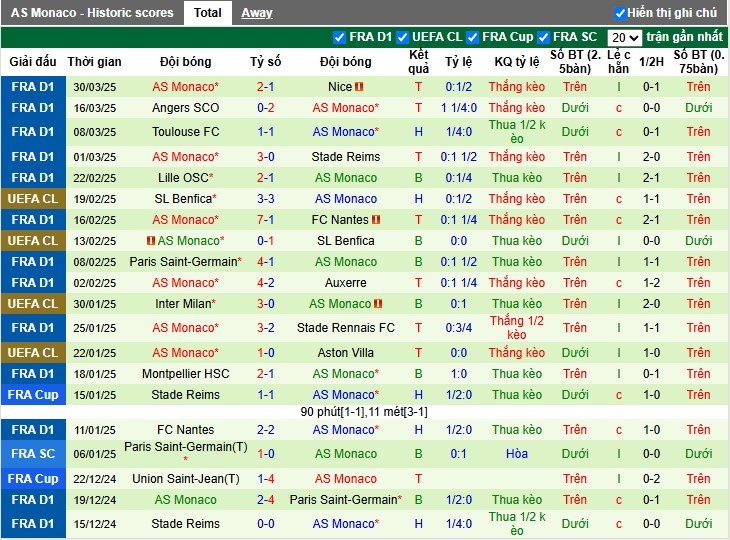Click the Thời gian column header
The width and height of the screenshot is (730, 540).
pyautogui.click(x=95, y=61)
